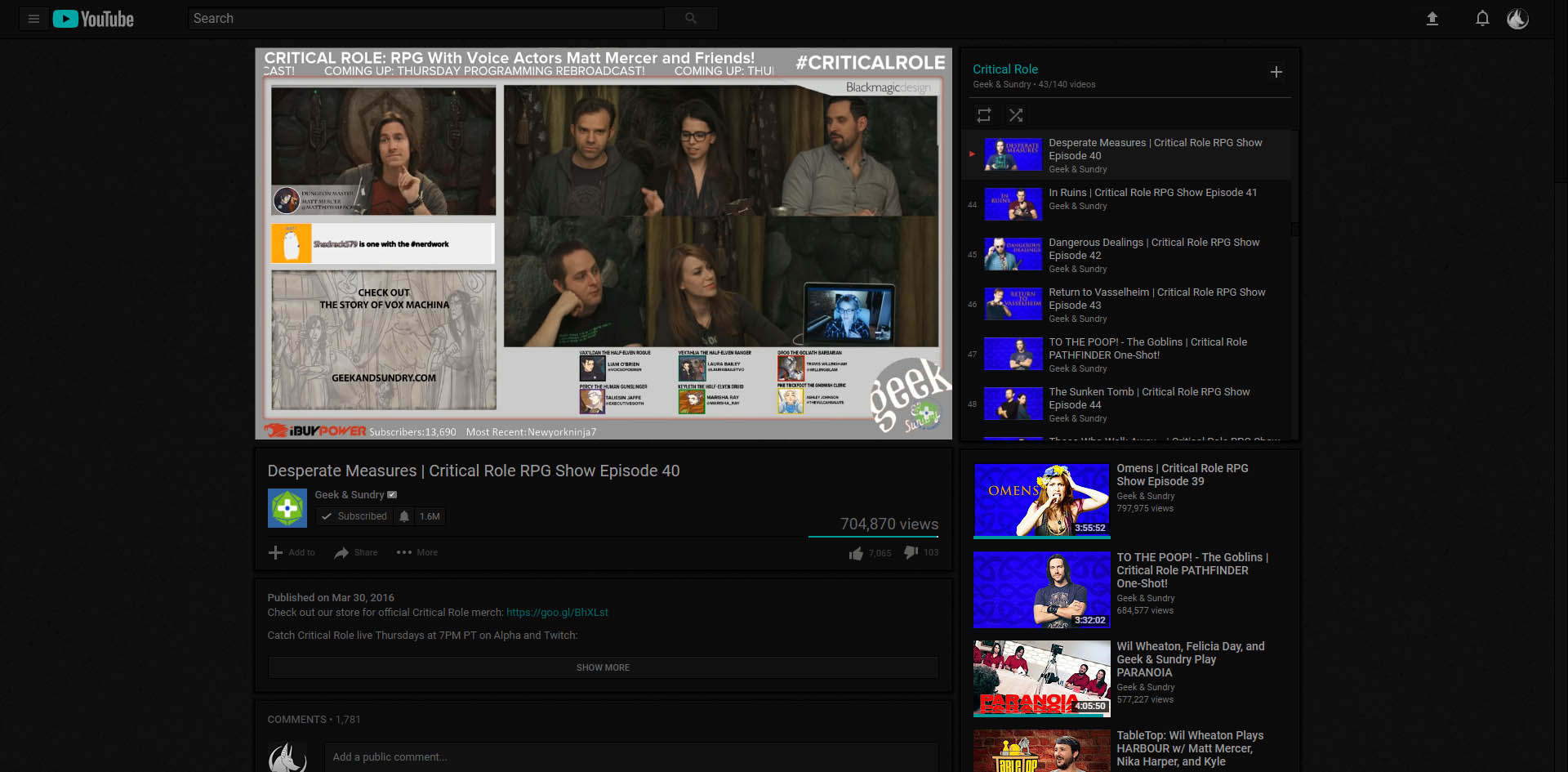Toggle channel notification bell next to Subscribed
This screenshot has width=1568, height=772.
tap(403, 516)
